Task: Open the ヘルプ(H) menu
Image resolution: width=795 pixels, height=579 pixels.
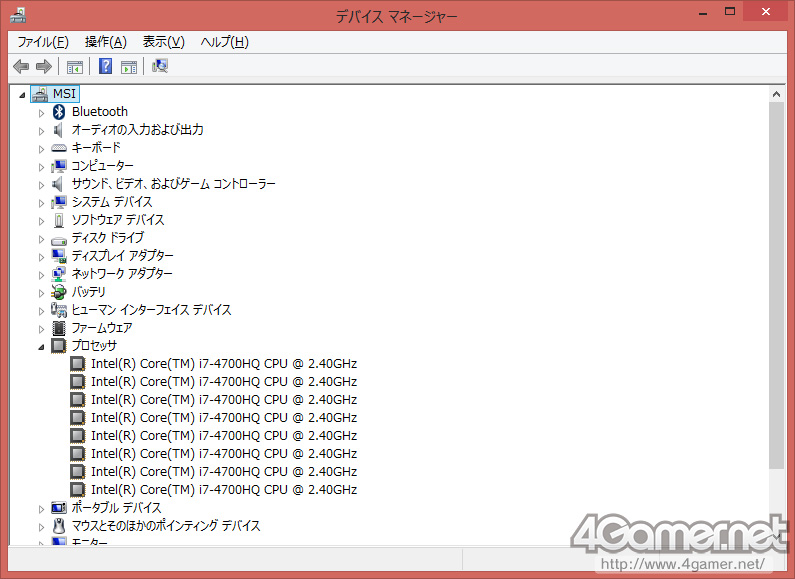Action: [225, 42]
